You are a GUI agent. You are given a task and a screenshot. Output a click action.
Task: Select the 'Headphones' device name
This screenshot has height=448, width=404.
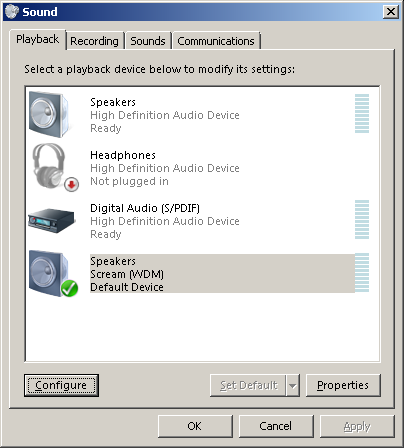point(123,155)
